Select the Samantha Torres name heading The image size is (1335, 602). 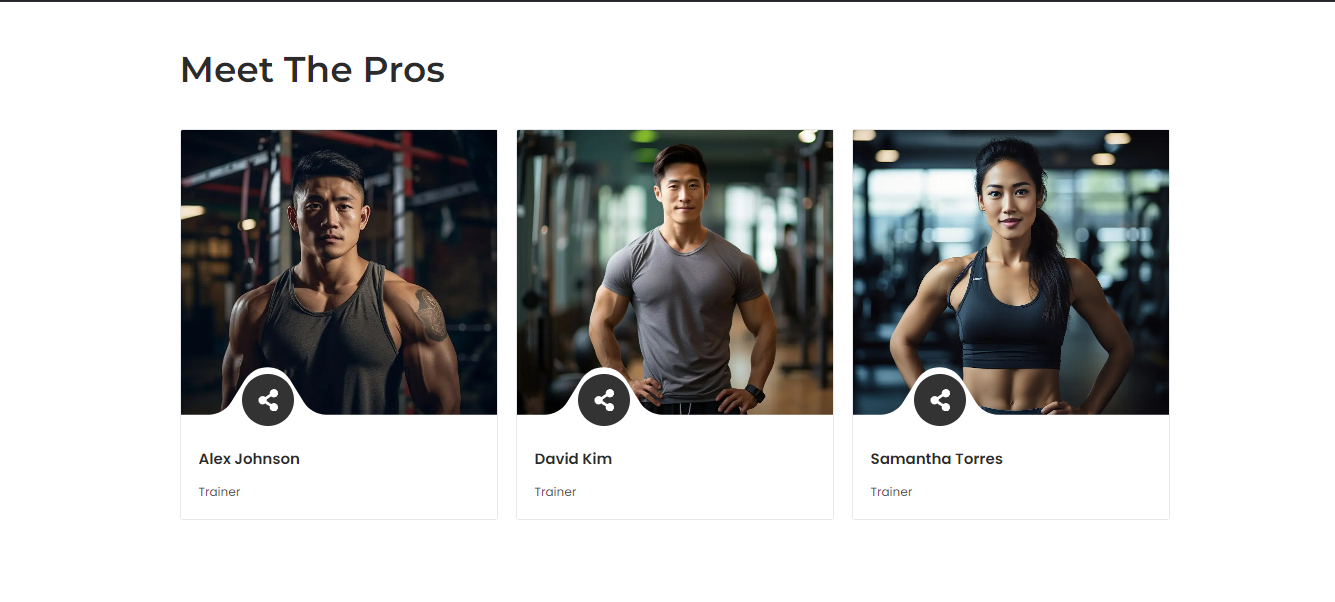click(936, 459)
